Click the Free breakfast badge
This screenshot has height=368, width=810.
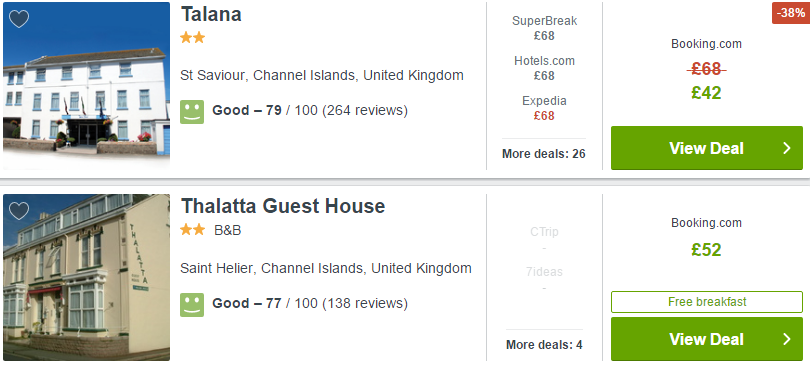click(x=707, y=302)
